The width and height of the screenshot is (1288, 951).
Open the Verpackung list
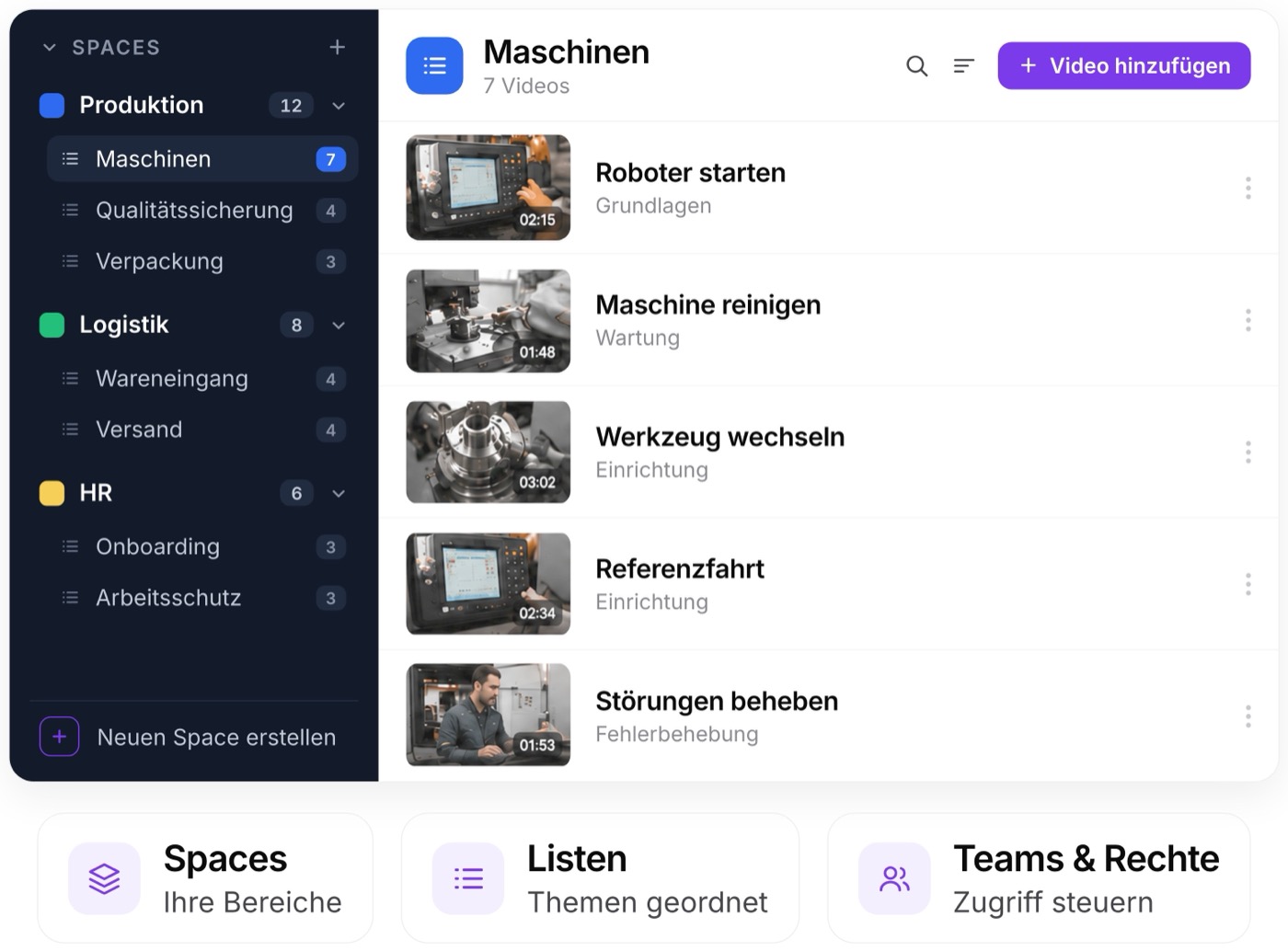point(202,261)
